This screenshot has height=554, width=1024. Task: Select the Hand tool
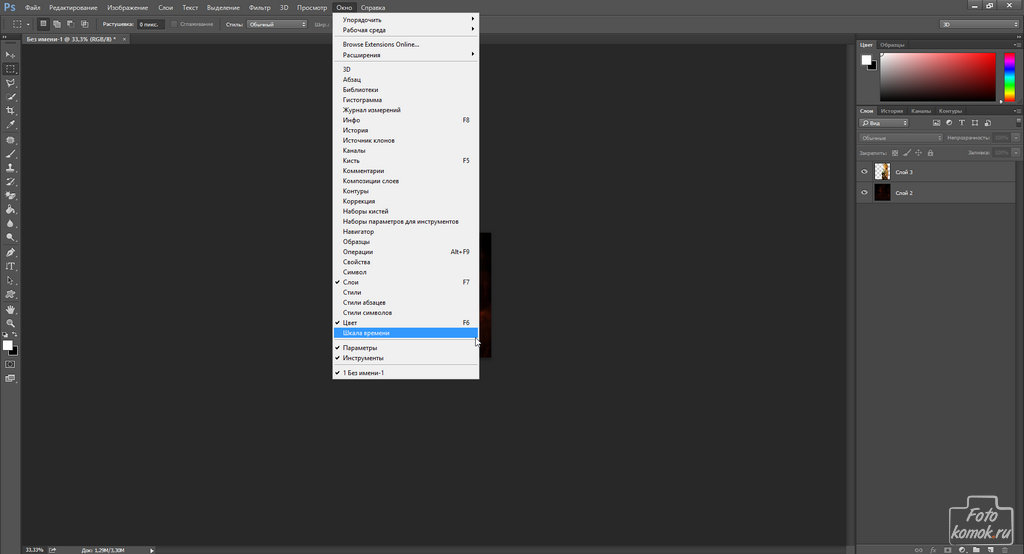(x=11, y=309)
